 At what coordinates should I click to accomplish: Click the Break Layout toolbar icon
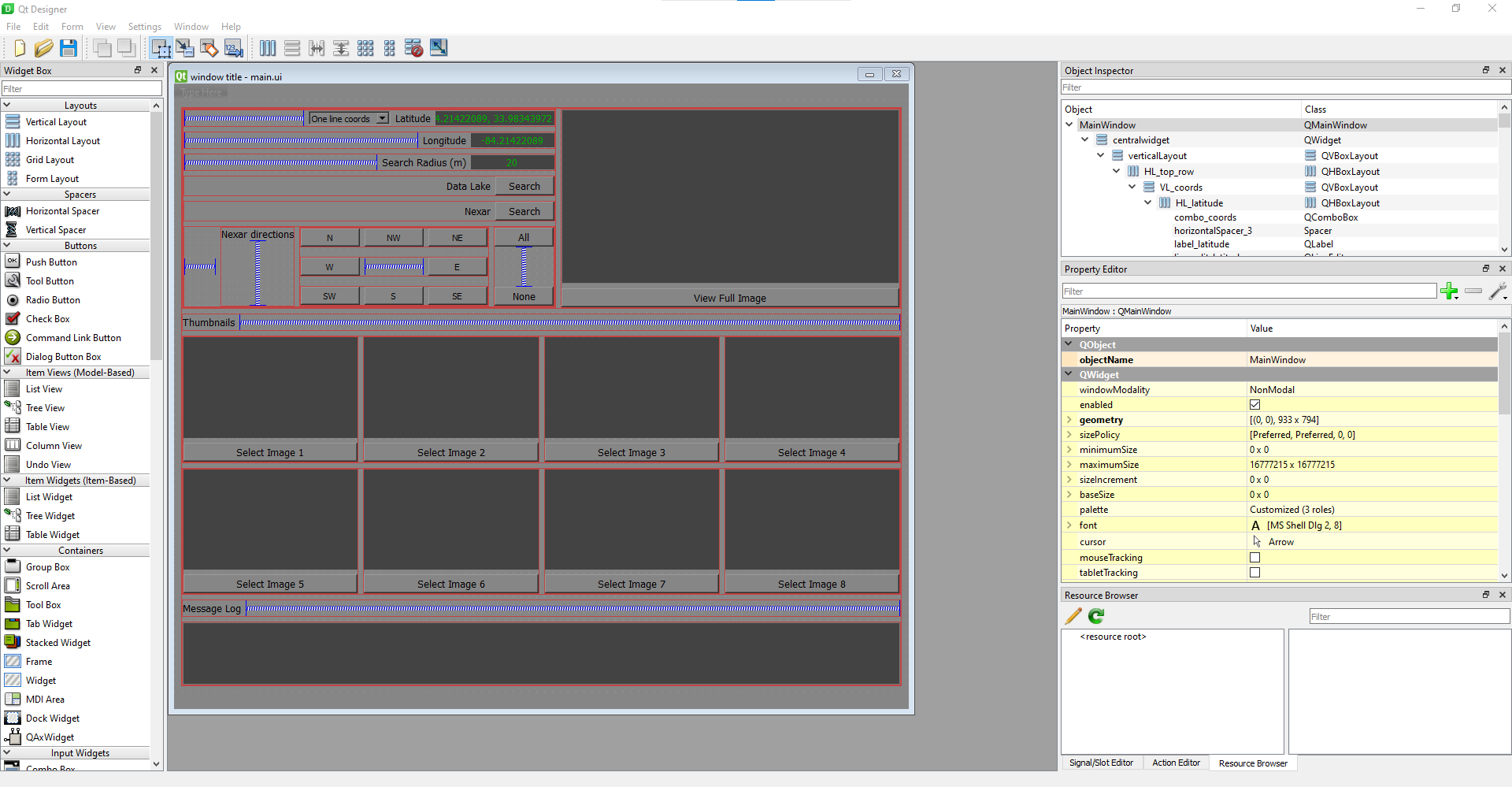[x=413, y=48]
